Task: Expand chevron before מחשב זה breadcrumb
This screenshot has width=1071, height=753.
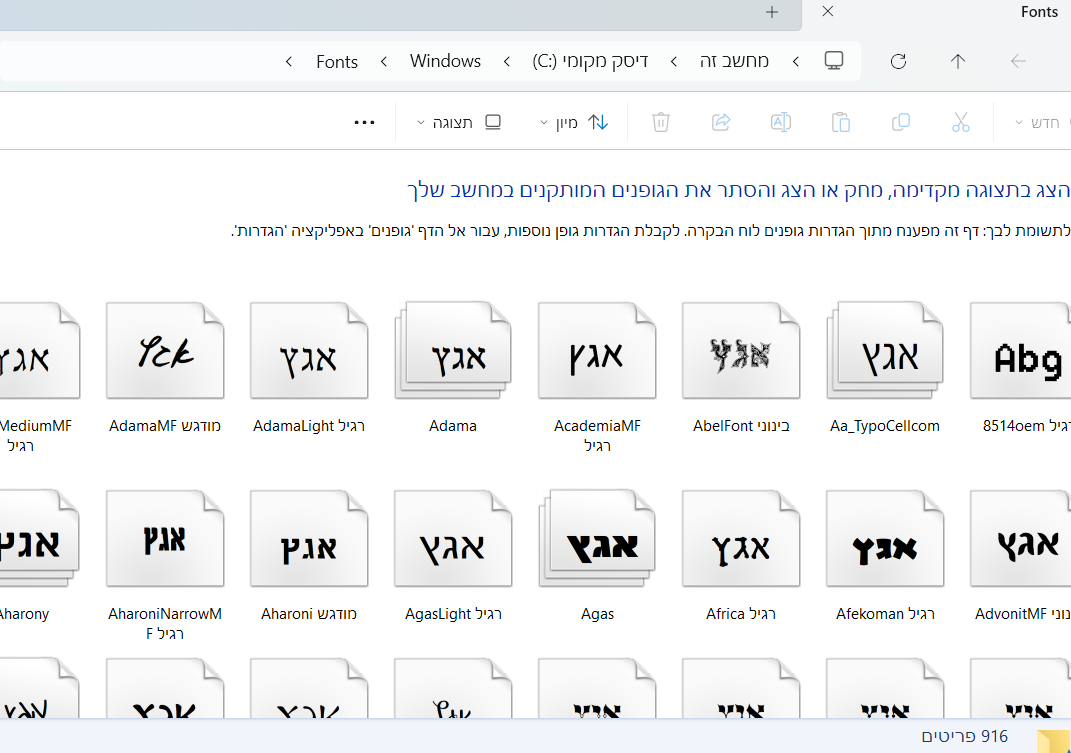Action: coord(796,61)
